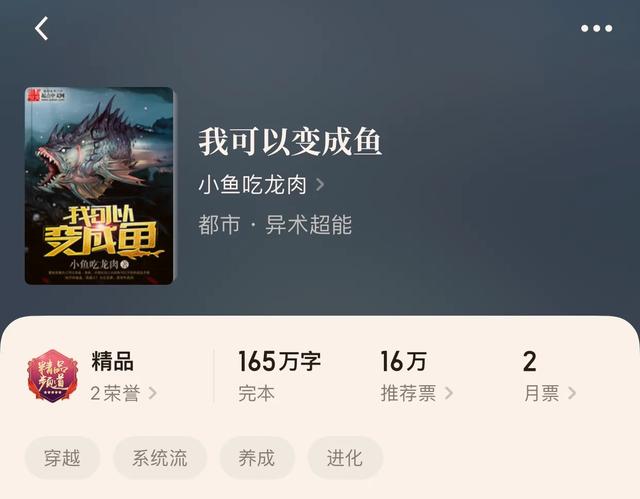Tap the 精品 honors label
Image resolution: width=640 pixels, height=499 pixels.
(113, 361)
